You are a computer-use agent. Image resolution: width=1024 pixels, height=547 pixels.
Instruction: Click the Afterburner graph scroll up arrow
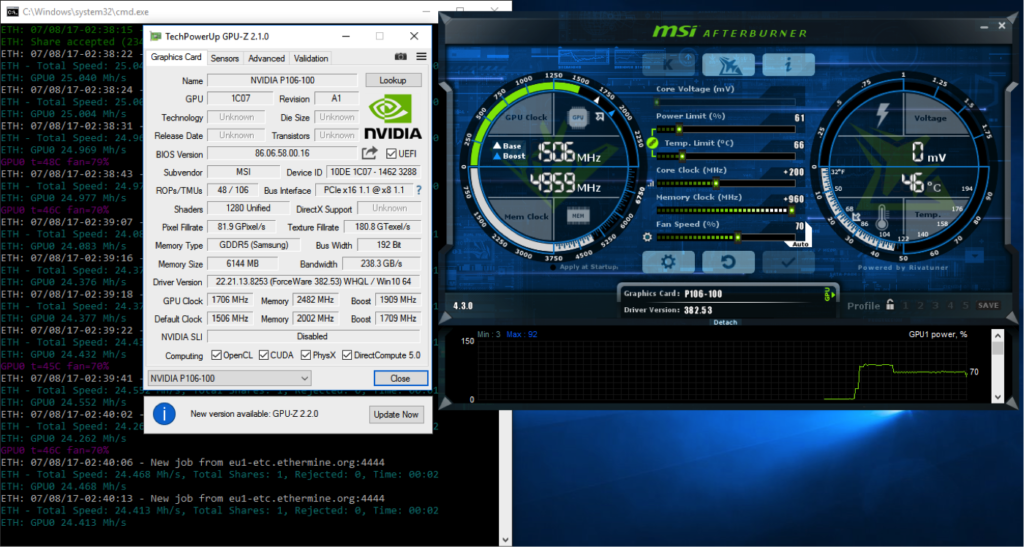tap(997, 336)
